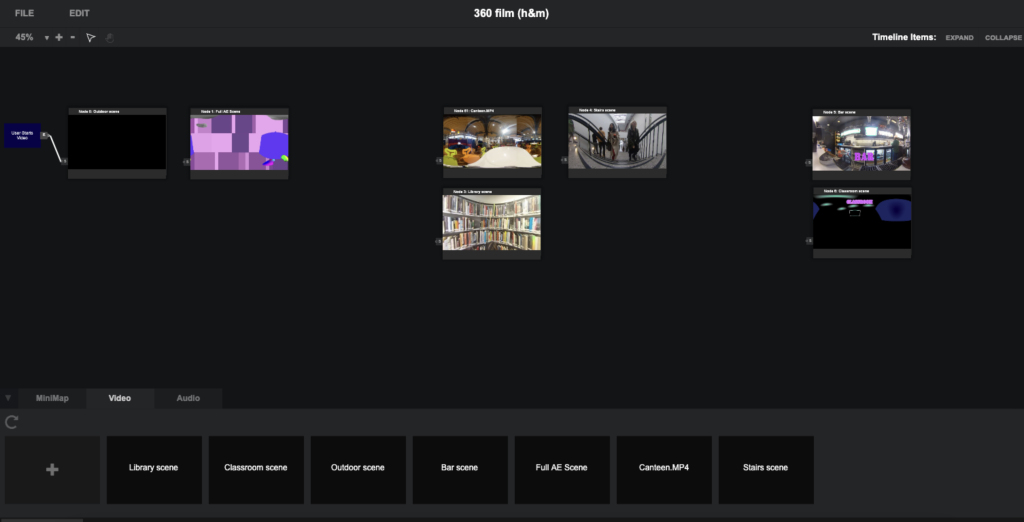Click the input port of Canteen.MP4 node

click(440, 160)
